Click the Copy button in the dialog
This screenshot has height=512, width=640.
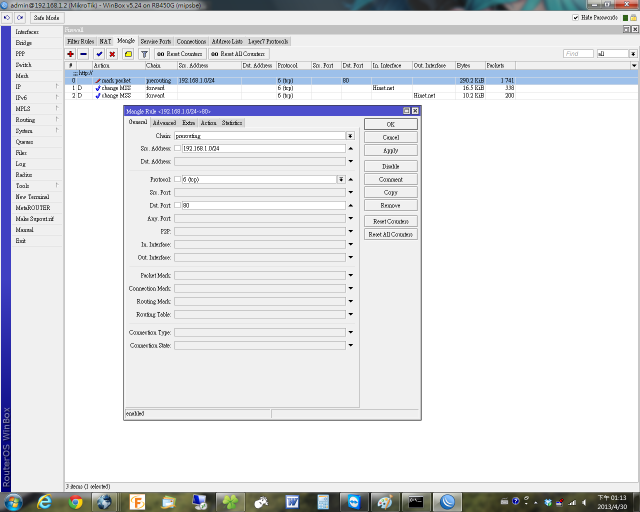pos(391,192)
